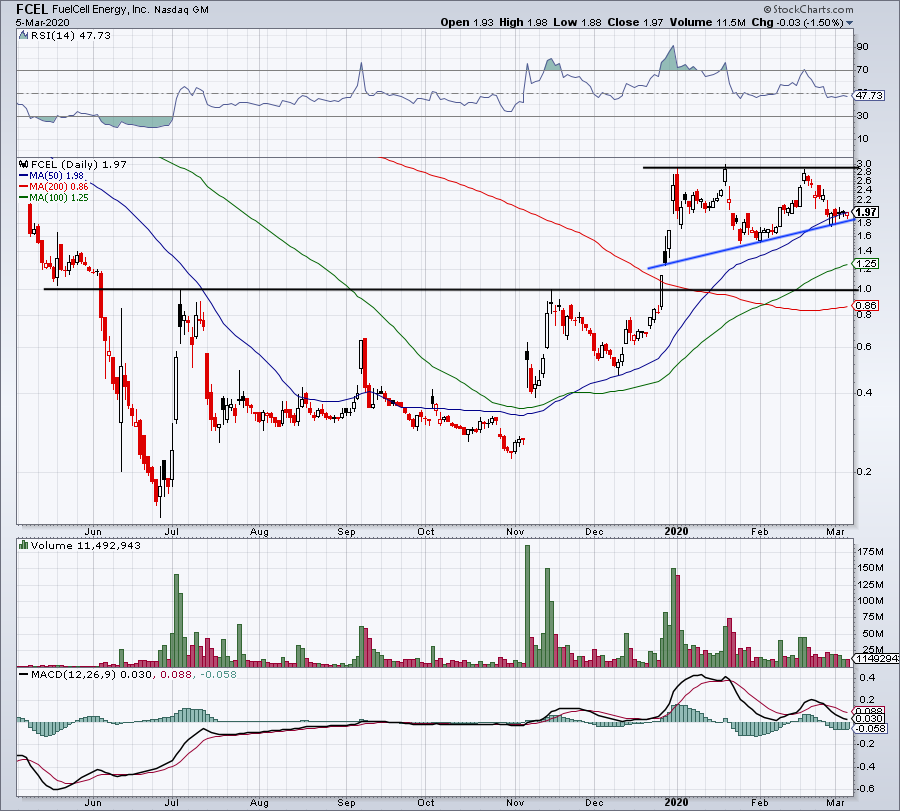Viewport: 900px width, 811px height.
Task: Click the FCEL (Daily) 1.97 legend label
Action: [79, 164]
